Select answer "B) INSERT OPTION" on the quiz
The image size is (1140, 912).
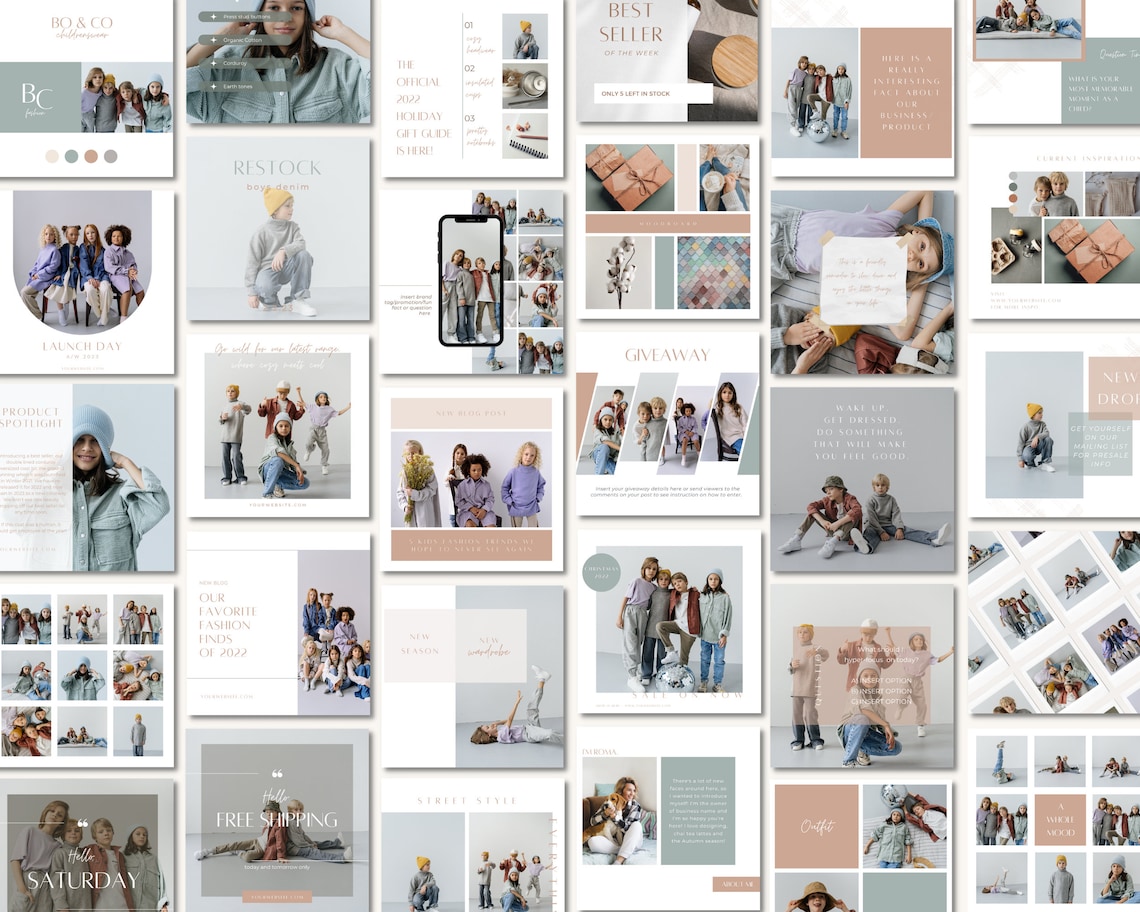(881, 691)
